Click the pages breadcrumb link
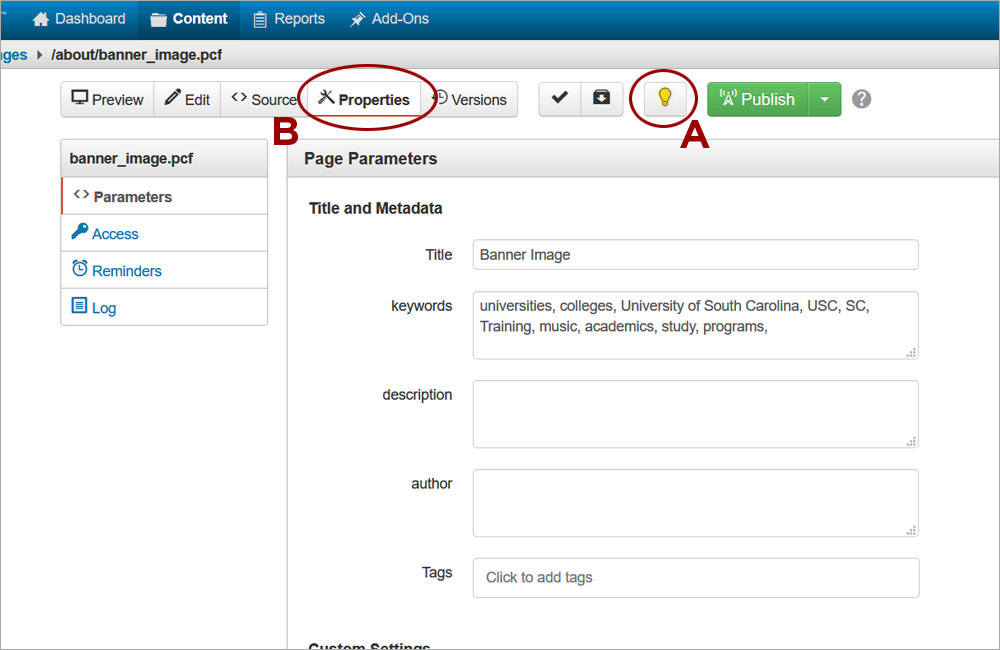This screenshot has height=650, width=1000. point(13,55)
